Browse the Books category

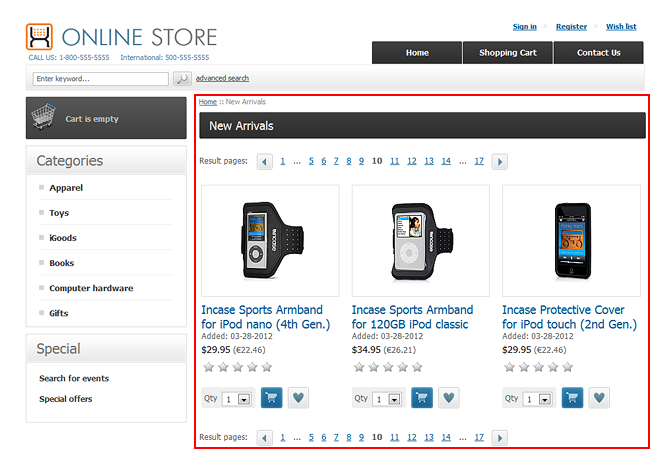point(62,263)
